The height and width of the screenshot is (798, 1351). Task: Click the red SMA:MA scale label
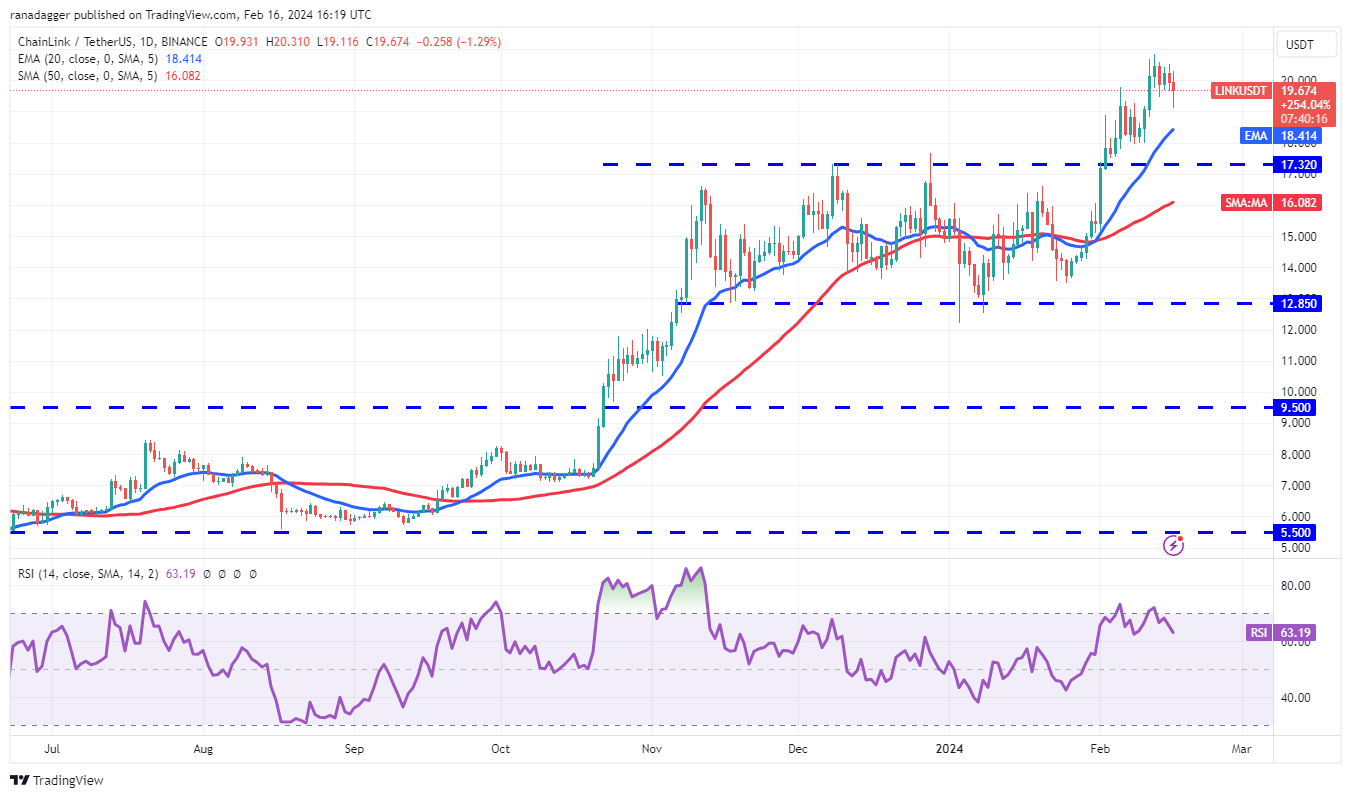click(1247, 203)
